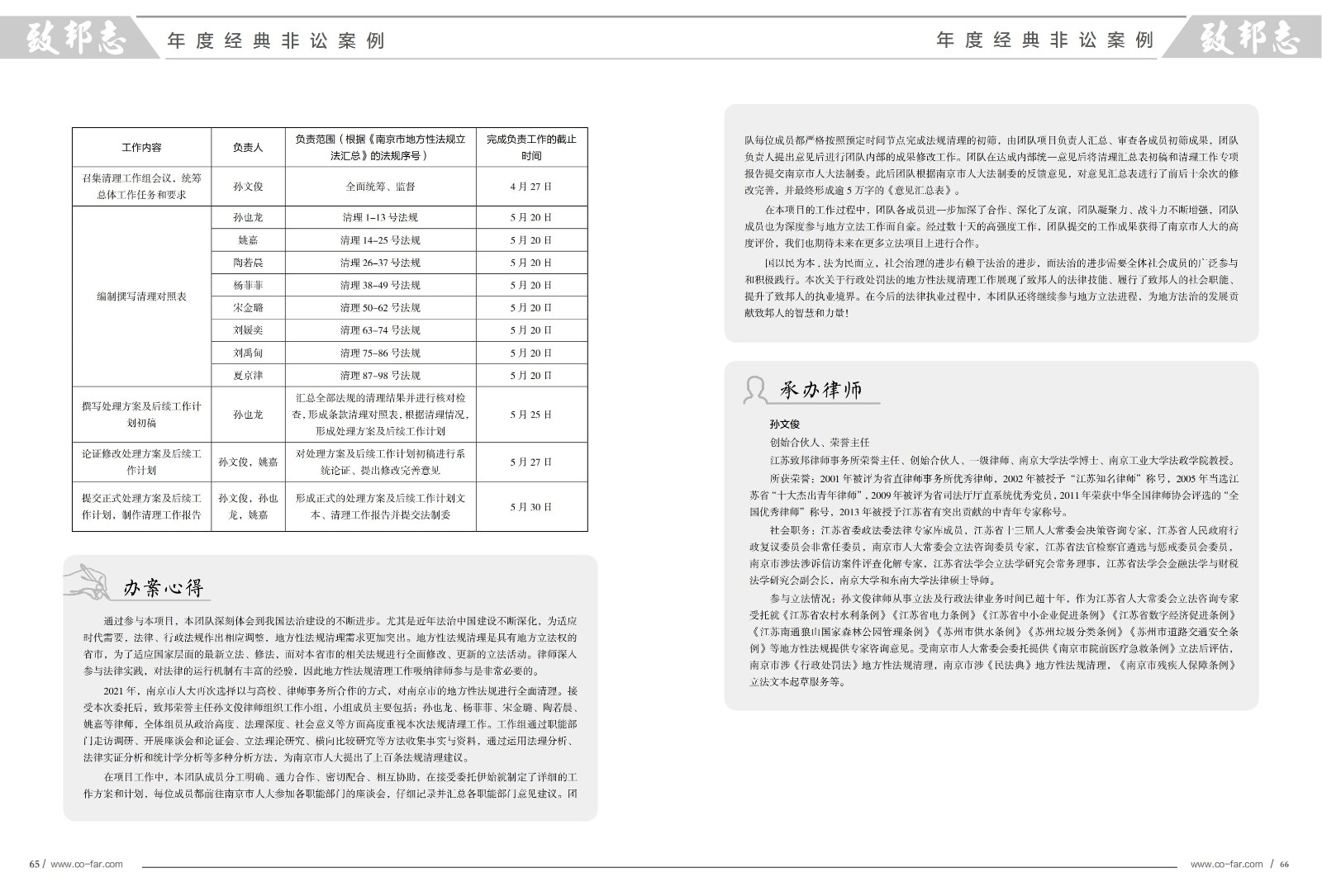Click the hand-with-pen icon beside 办案心得

point(88,581)
